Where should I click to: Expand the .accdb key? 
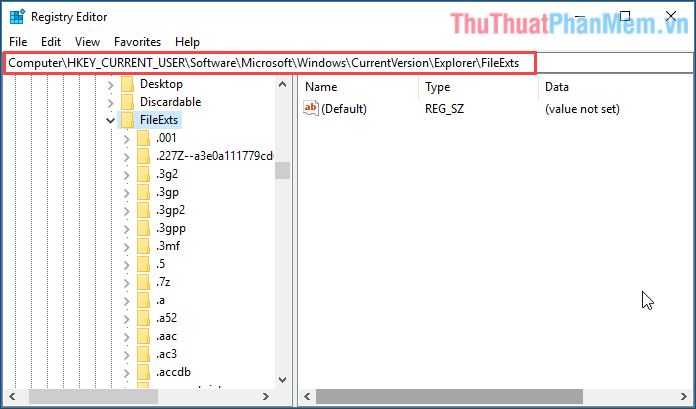pyautogui.click(x=127, y=373)
